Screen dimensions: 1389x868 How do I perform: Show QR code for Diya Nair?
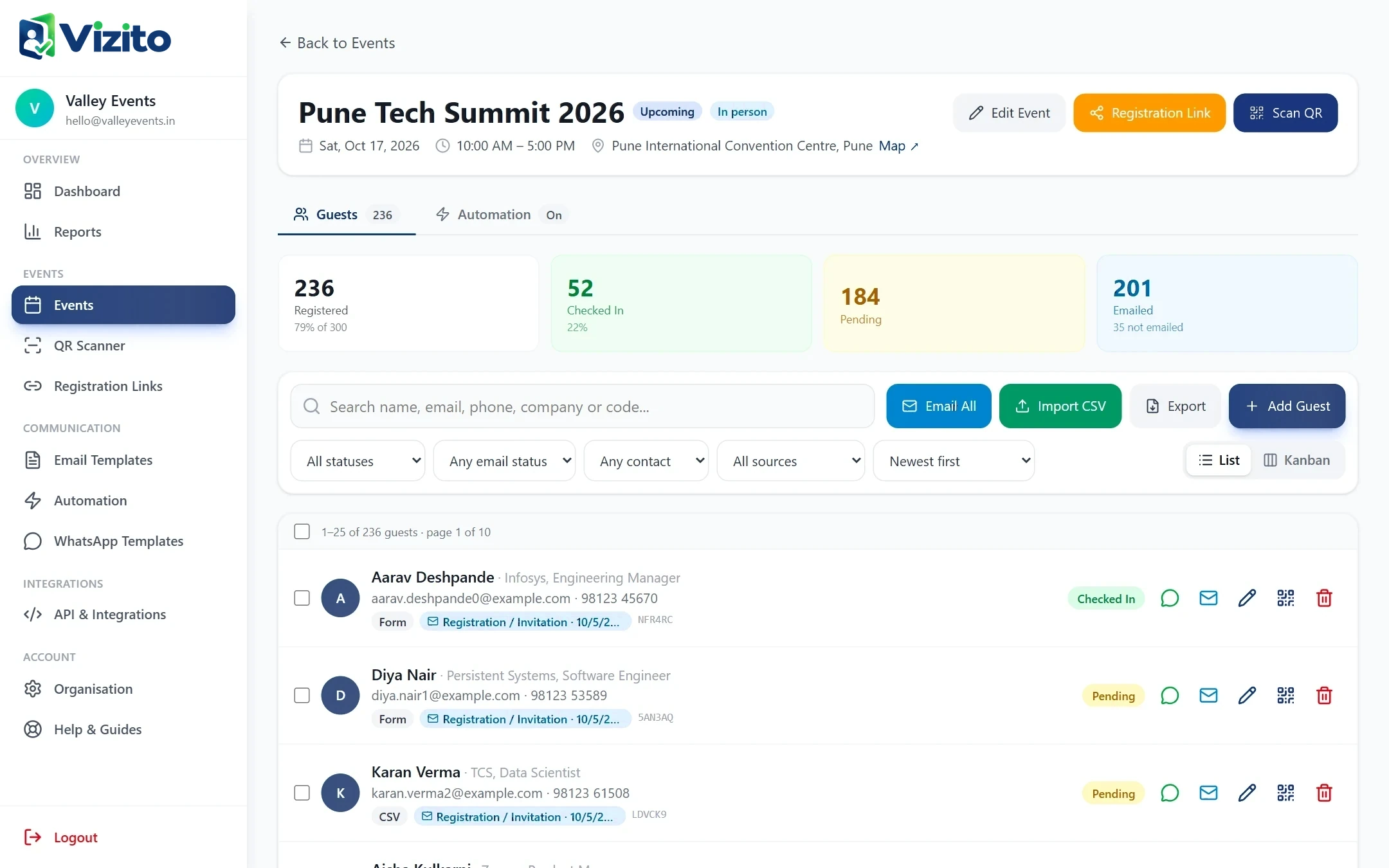click(x=1285, y=696)
